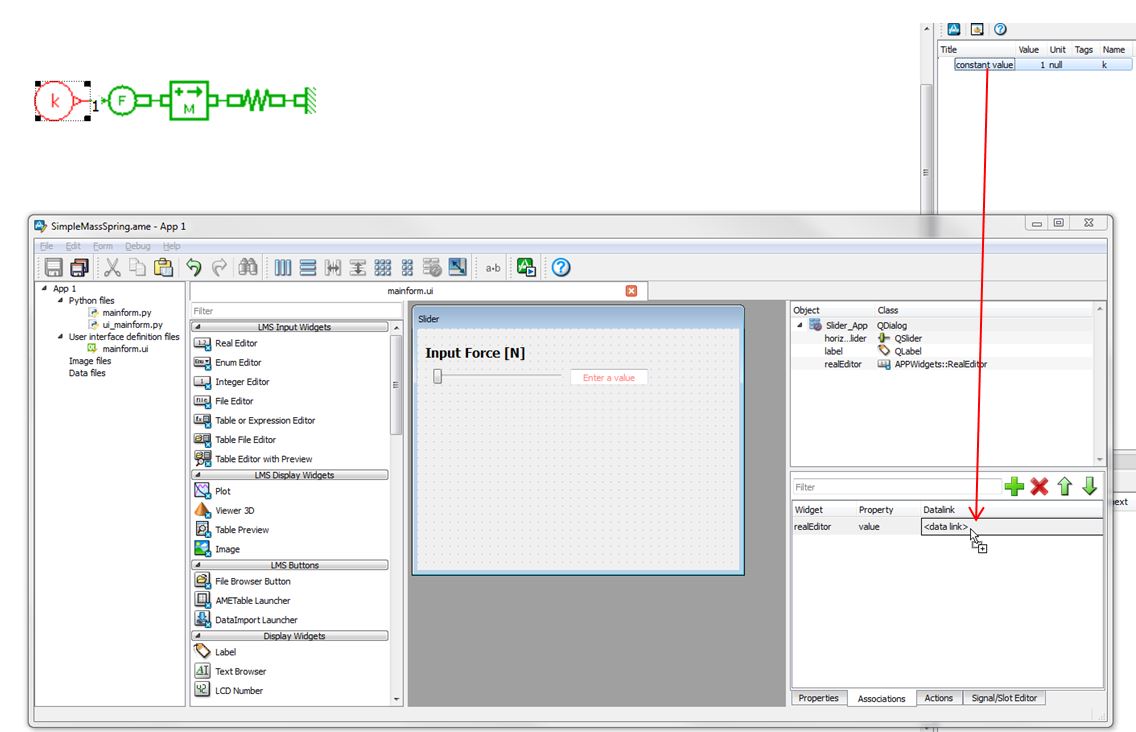The width and height of the screenshot is (1136, 732).
Task: Collapse the Slider_App object node
Action: click(800, 326)
